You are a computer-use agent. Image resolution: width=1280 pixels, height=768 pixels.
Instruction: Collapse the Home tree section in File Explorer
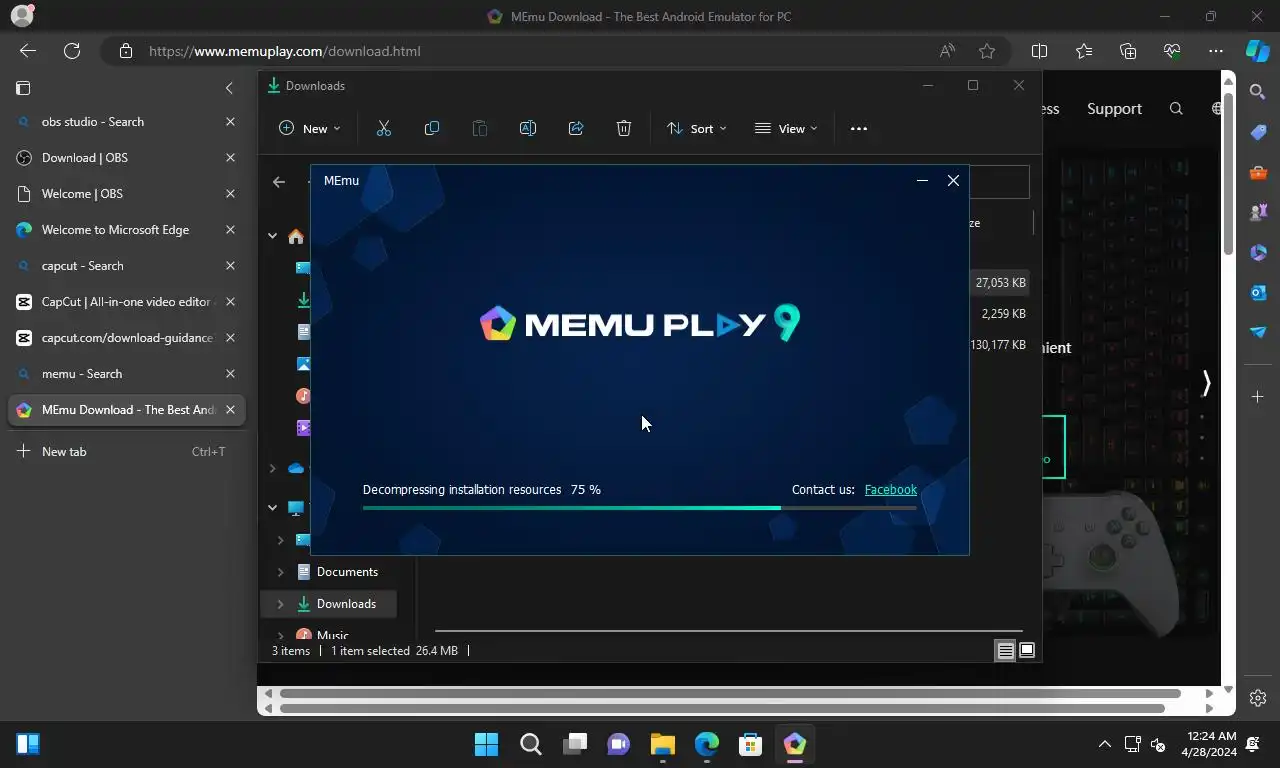[x=272, y=236]
